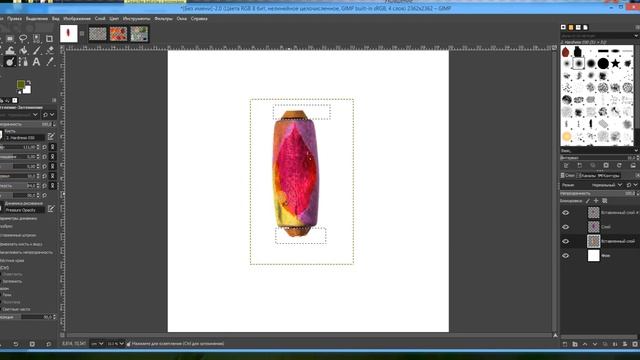Viewport: 640px width, 360px height.
Task: Select the Free Select lasso tool
Action: pos(23,39)
